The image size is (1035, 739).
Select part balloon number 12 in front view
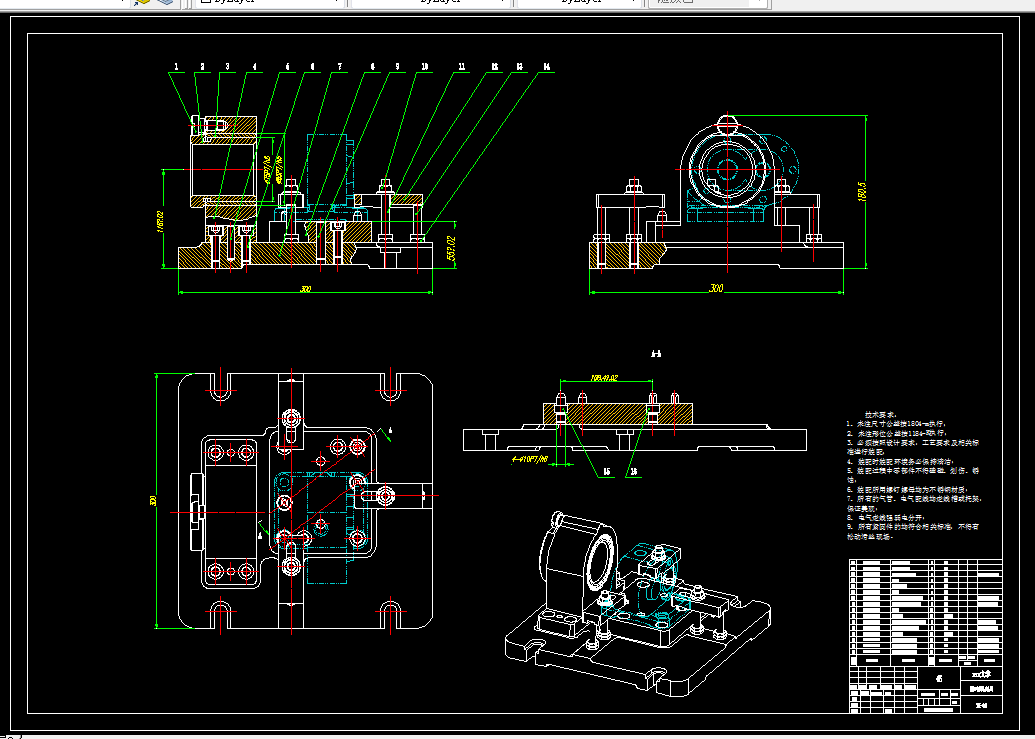pos(494,67)
